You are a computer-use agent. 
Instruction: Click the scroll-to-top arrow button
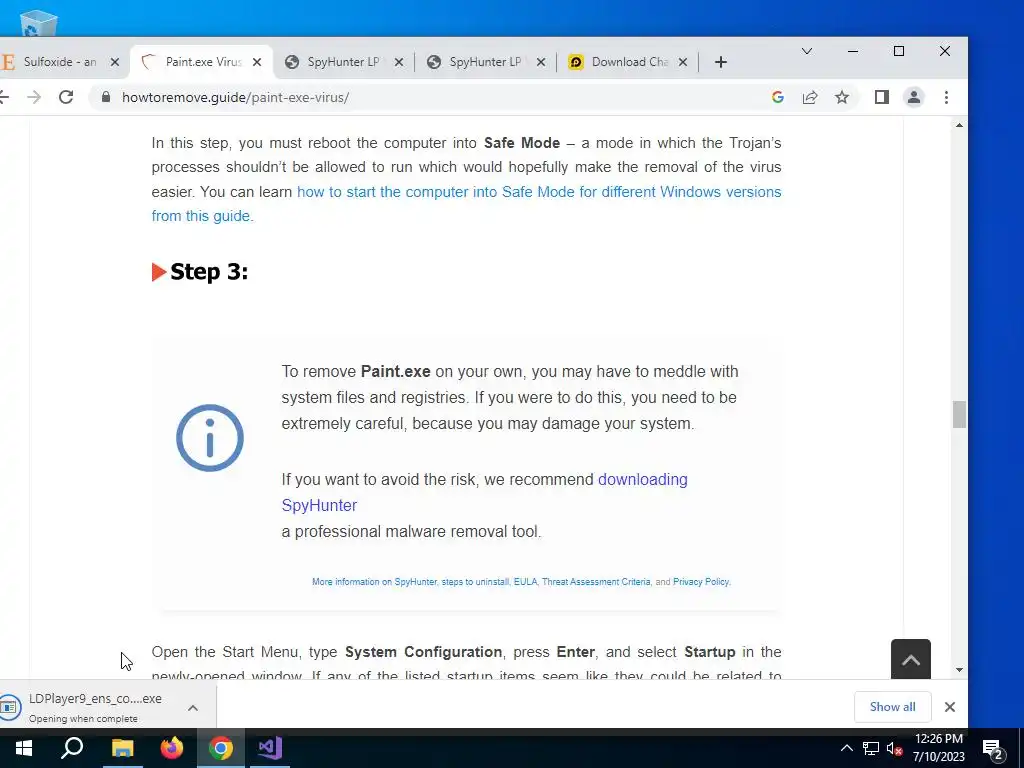910,660
